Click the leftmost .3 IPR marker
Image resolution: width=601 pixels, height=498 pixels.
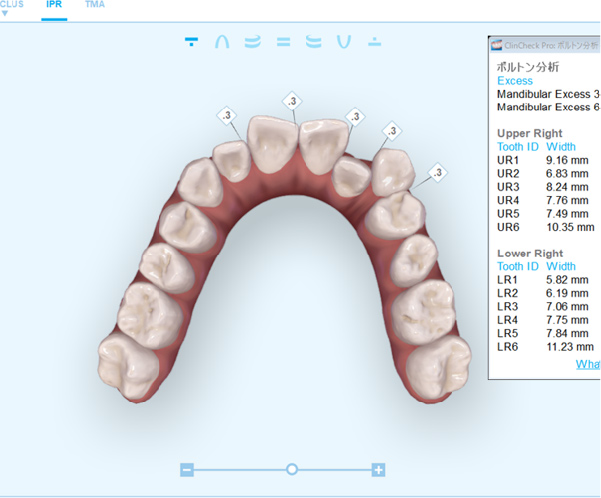coord(227,117)
